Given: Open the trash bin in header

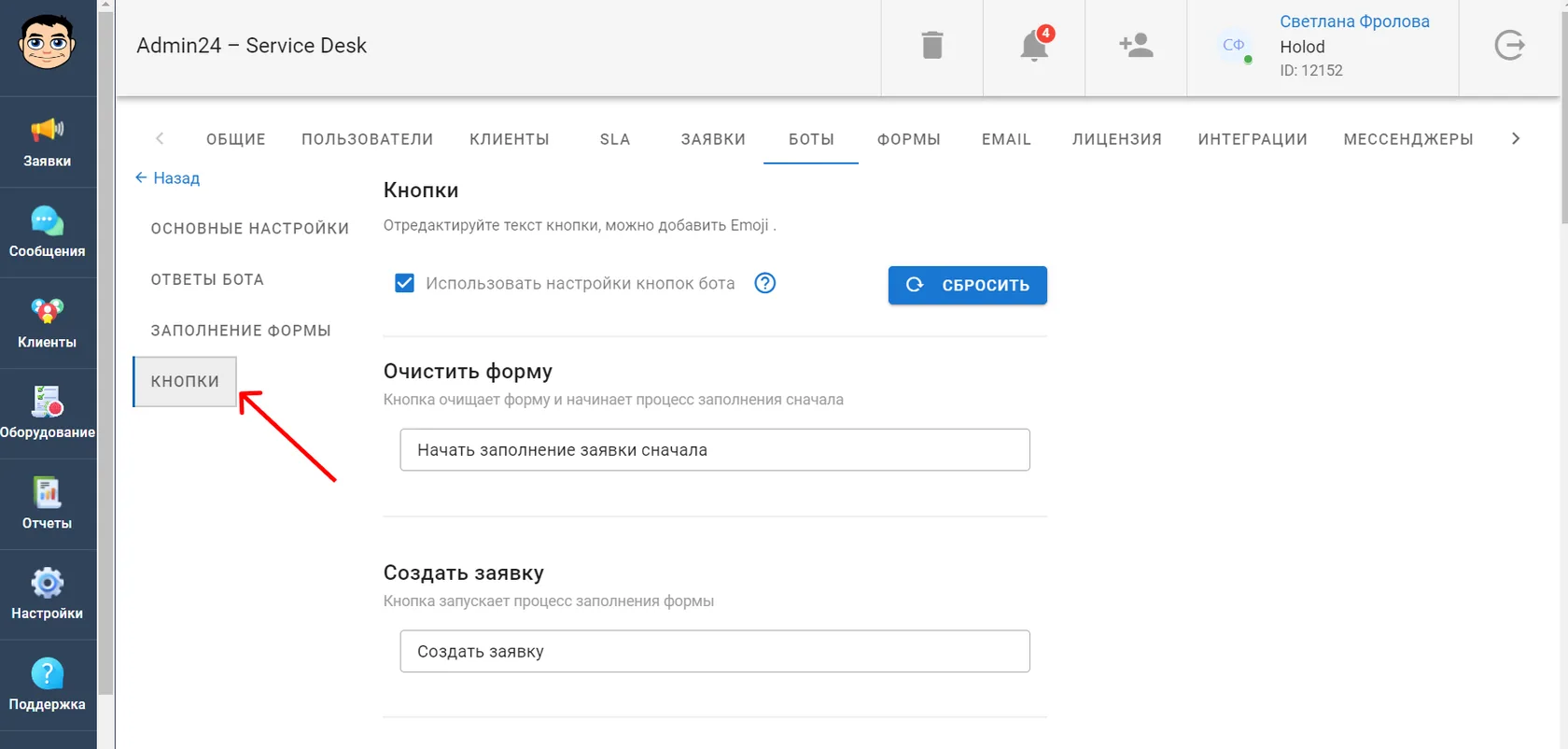Looking at the screenshot, I should (x=931, y=45).
